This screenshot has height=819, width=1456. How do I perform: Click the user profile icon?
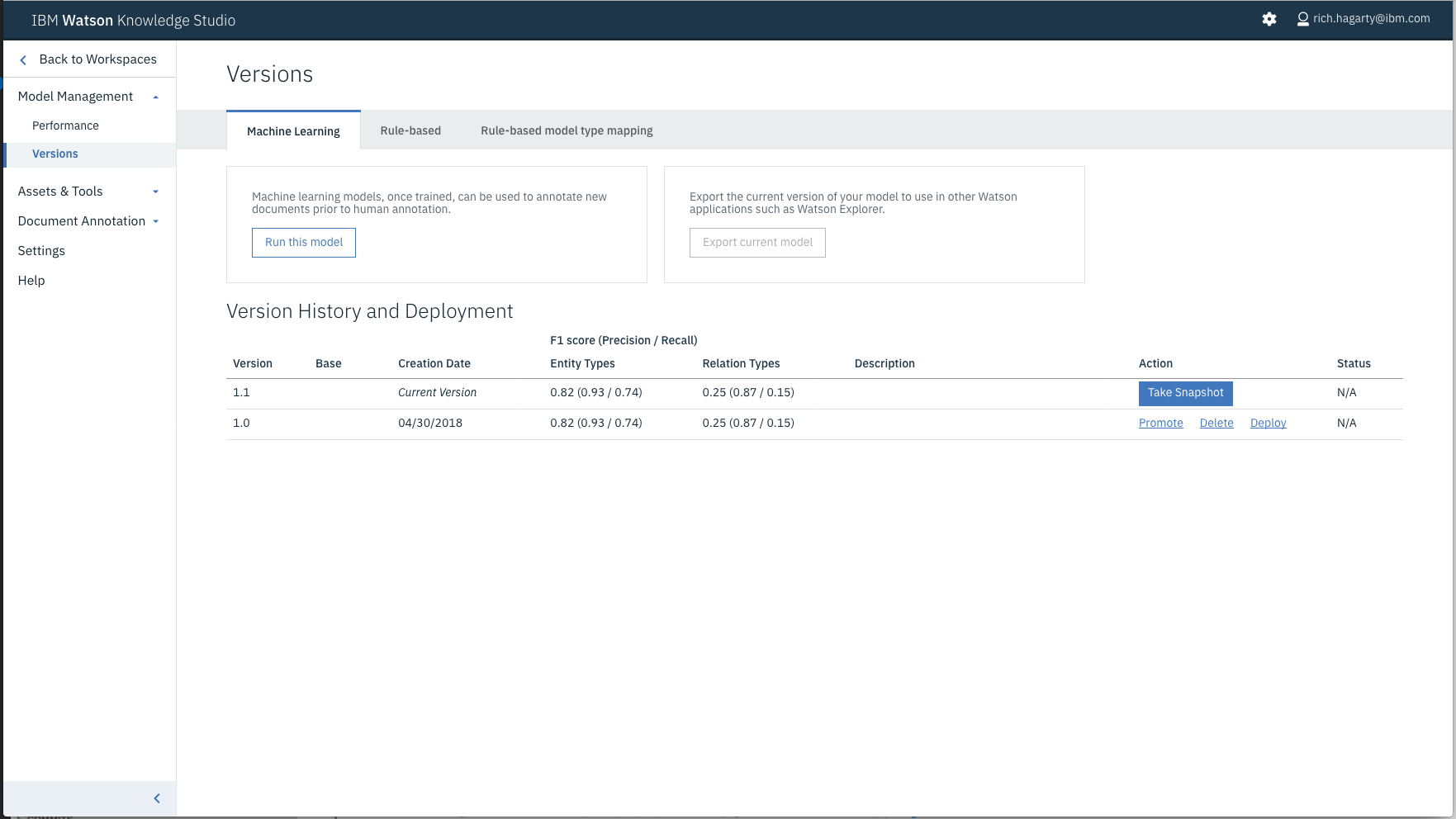tap(1303, 19)
